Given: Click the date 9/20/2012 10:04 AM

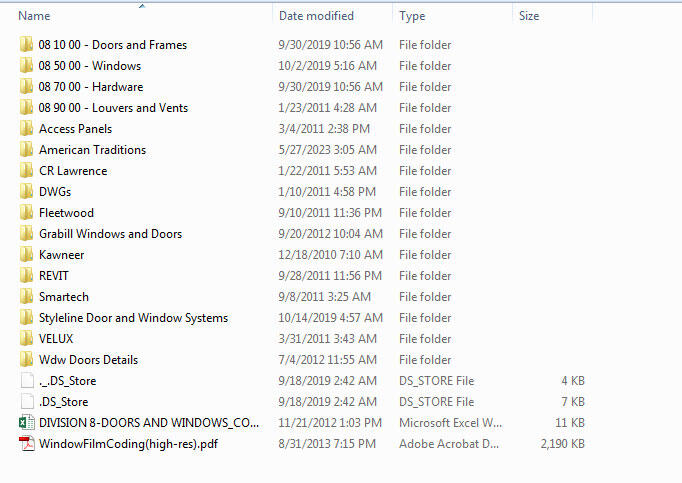Looking at the screenshot, I should 331,234.
